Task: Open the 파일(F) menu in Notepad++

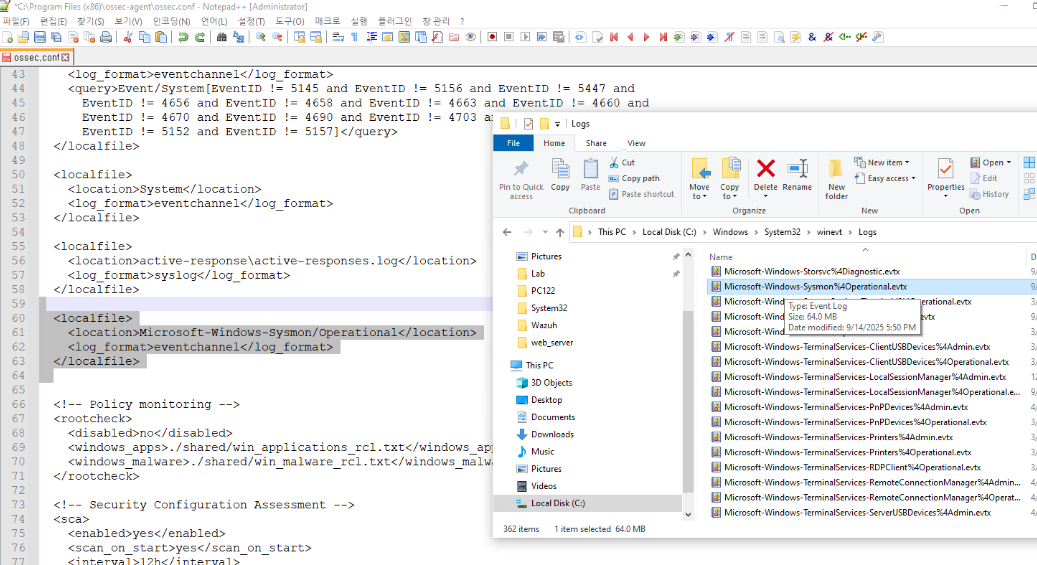Action: (16, 21)
